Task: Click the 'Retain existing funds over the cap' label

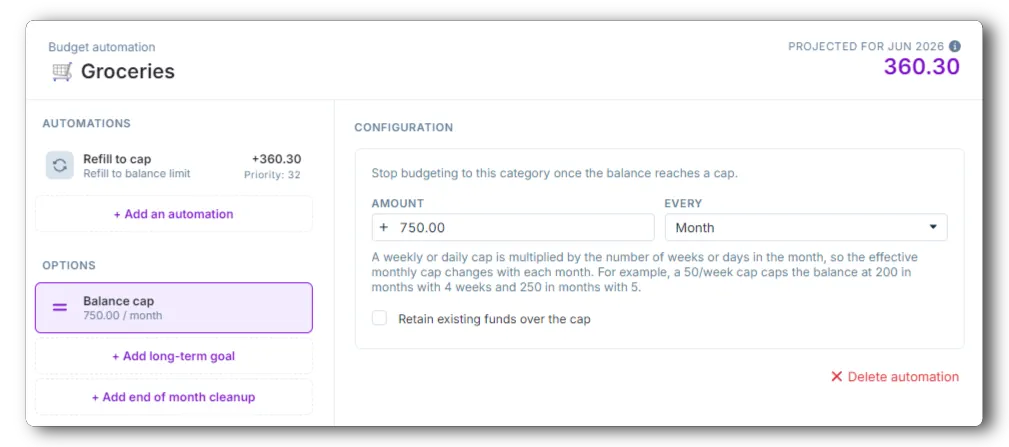Action: 494,318
